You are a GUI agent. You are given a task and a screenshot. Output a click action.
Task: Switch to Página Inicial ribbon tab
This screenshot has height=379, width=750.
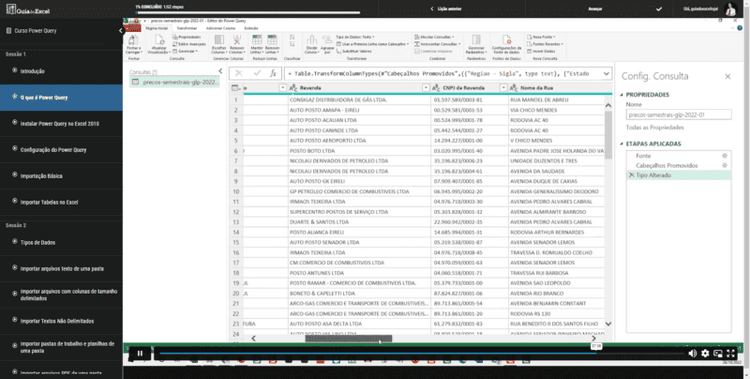coord(156,28)
